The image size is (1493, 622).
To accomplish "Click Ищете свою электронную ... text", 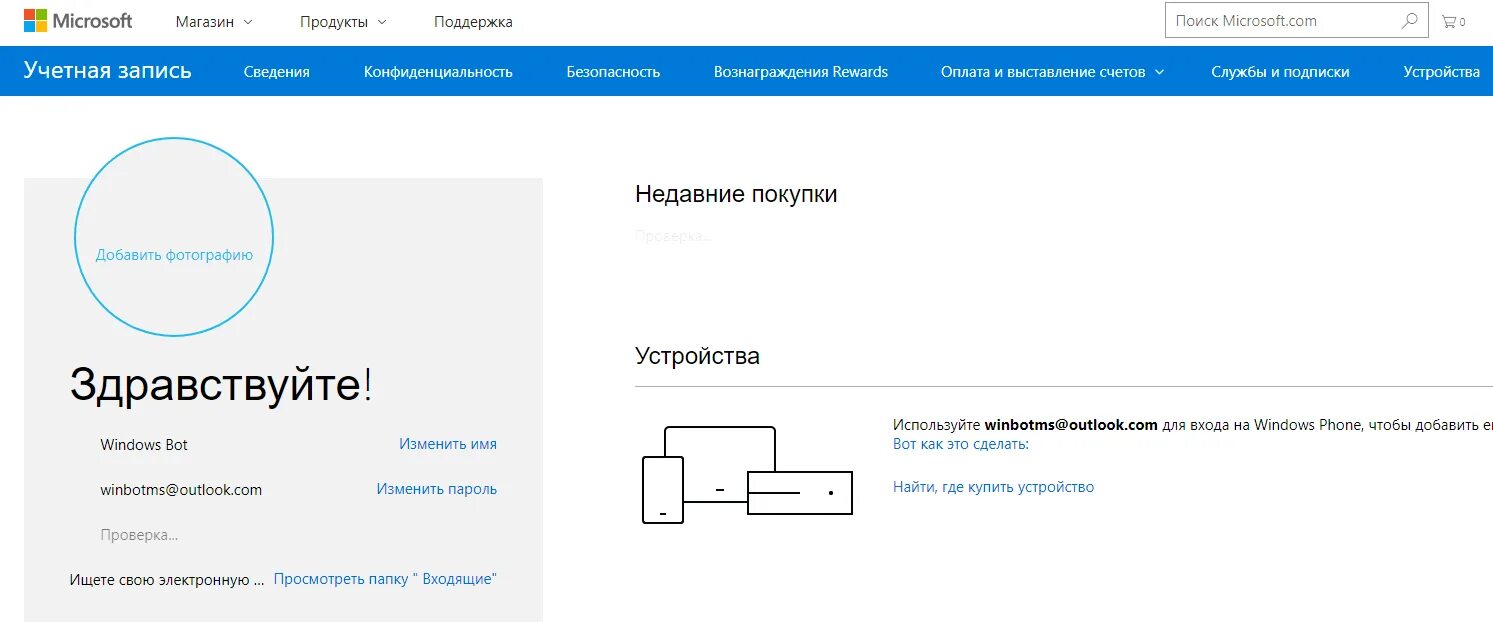I will click(x=167, y=579).
